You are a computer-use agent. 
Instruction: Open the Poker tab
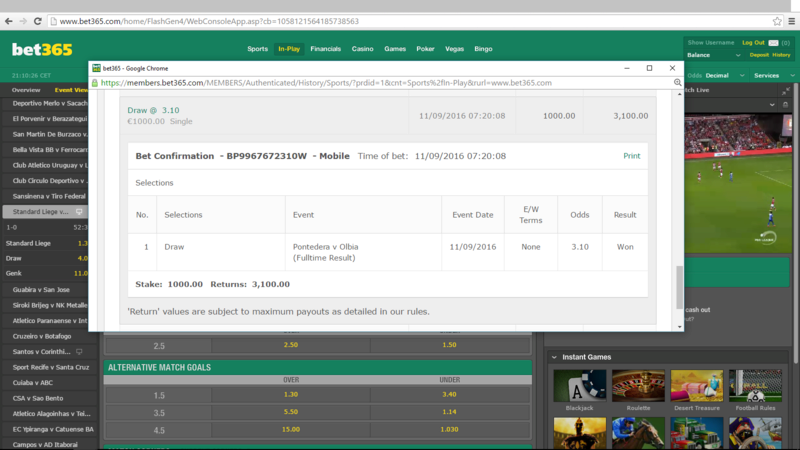coord(425,49)
